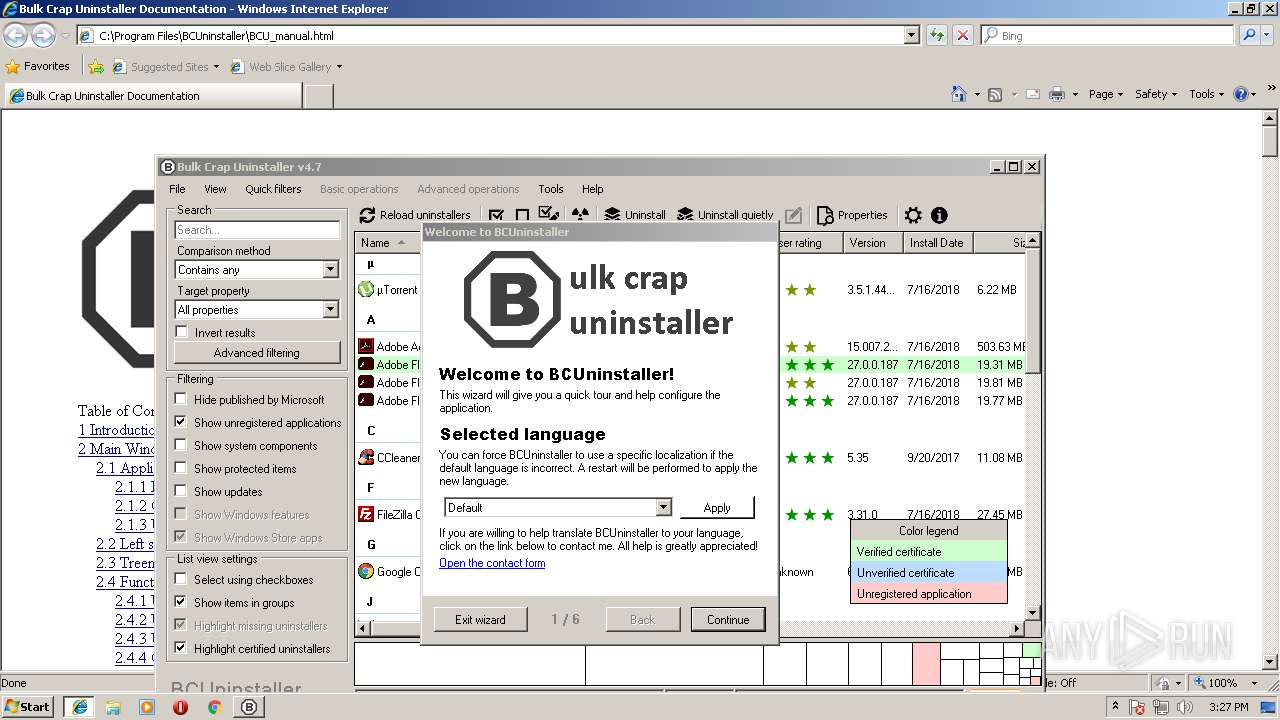Select the Bulk Crap Uninstaller Documentation tab
Viewport: 1280px width, 720px height.
152,96
